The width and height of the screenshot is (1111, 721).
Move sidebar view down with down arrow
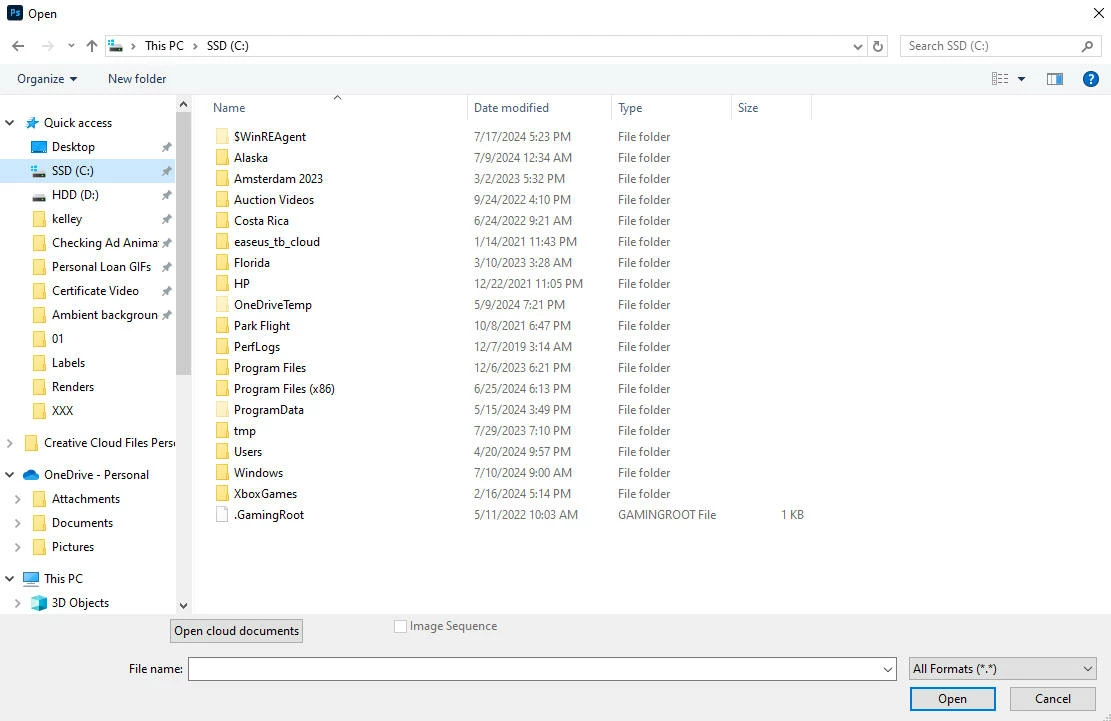(184, 606)
